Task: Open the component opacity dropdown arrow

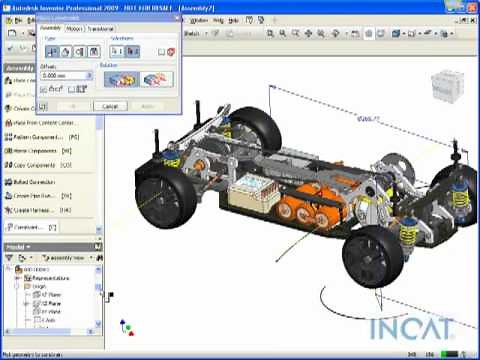Action: pos(452,34)
